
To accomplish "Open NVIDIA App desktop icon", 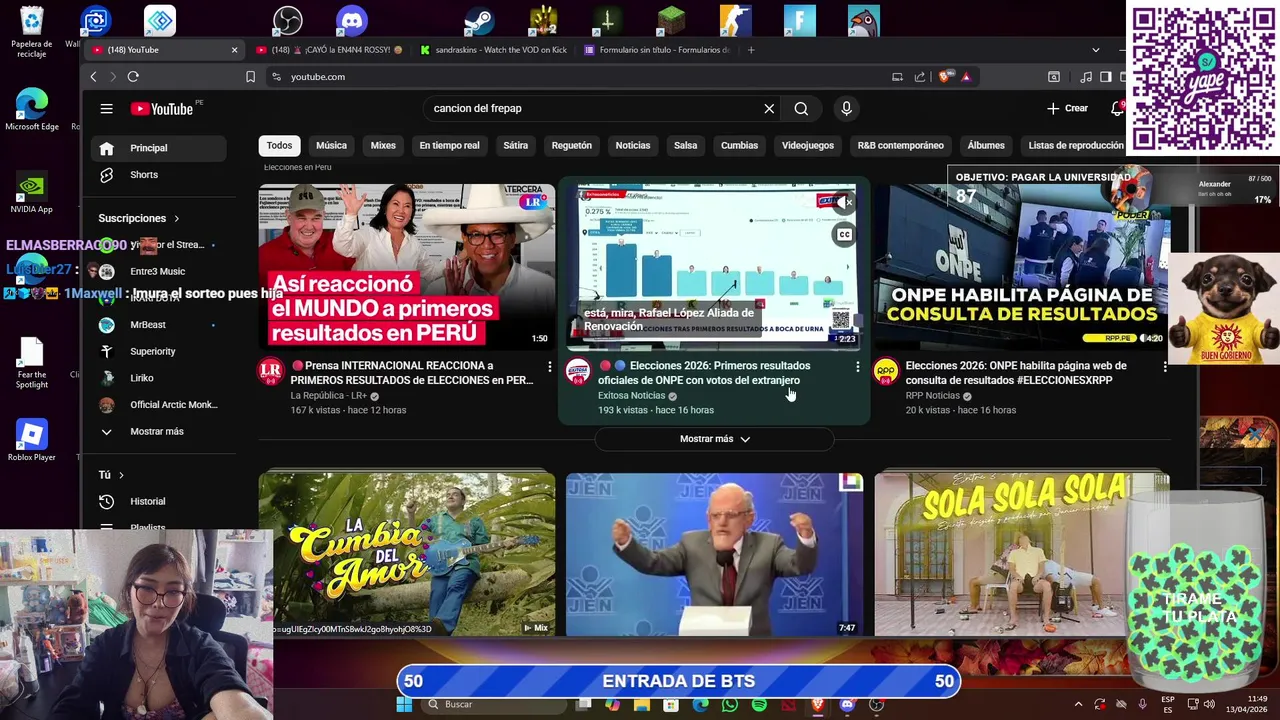I will click(x=31, y=191).
